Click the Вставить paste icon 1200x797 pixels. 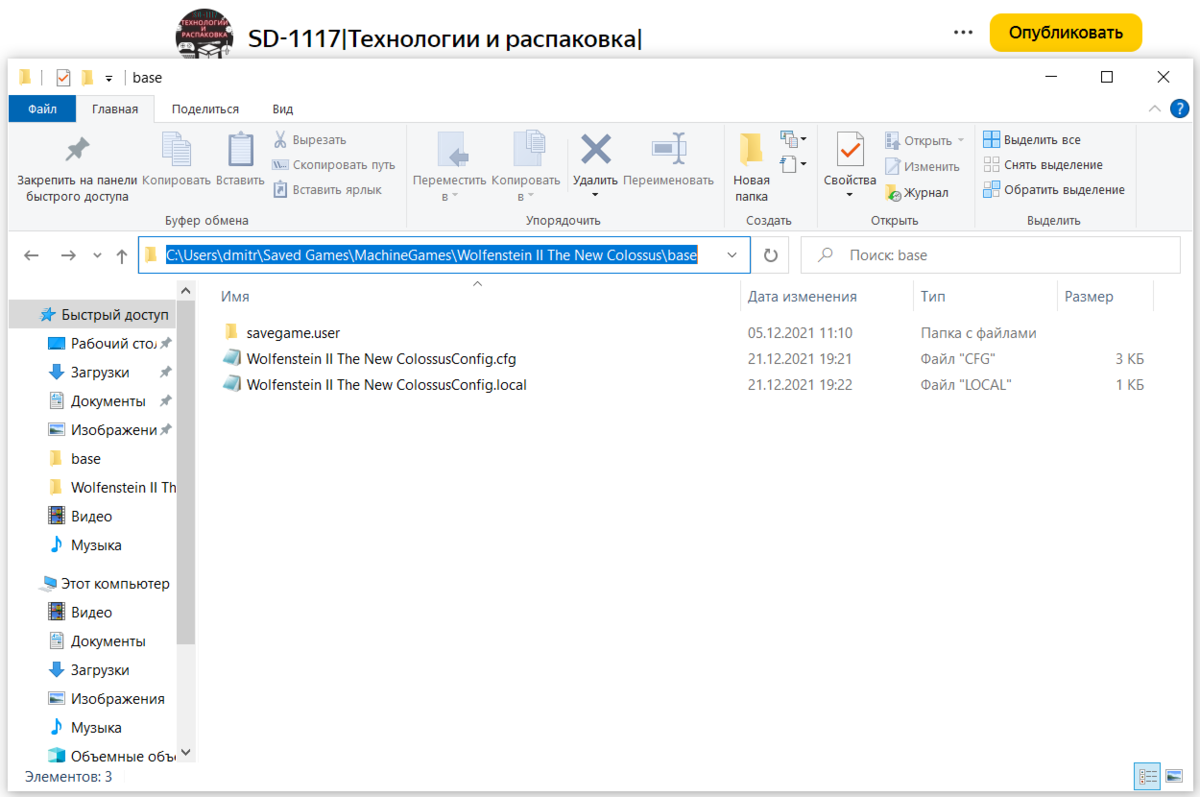(x=240, y=150)
